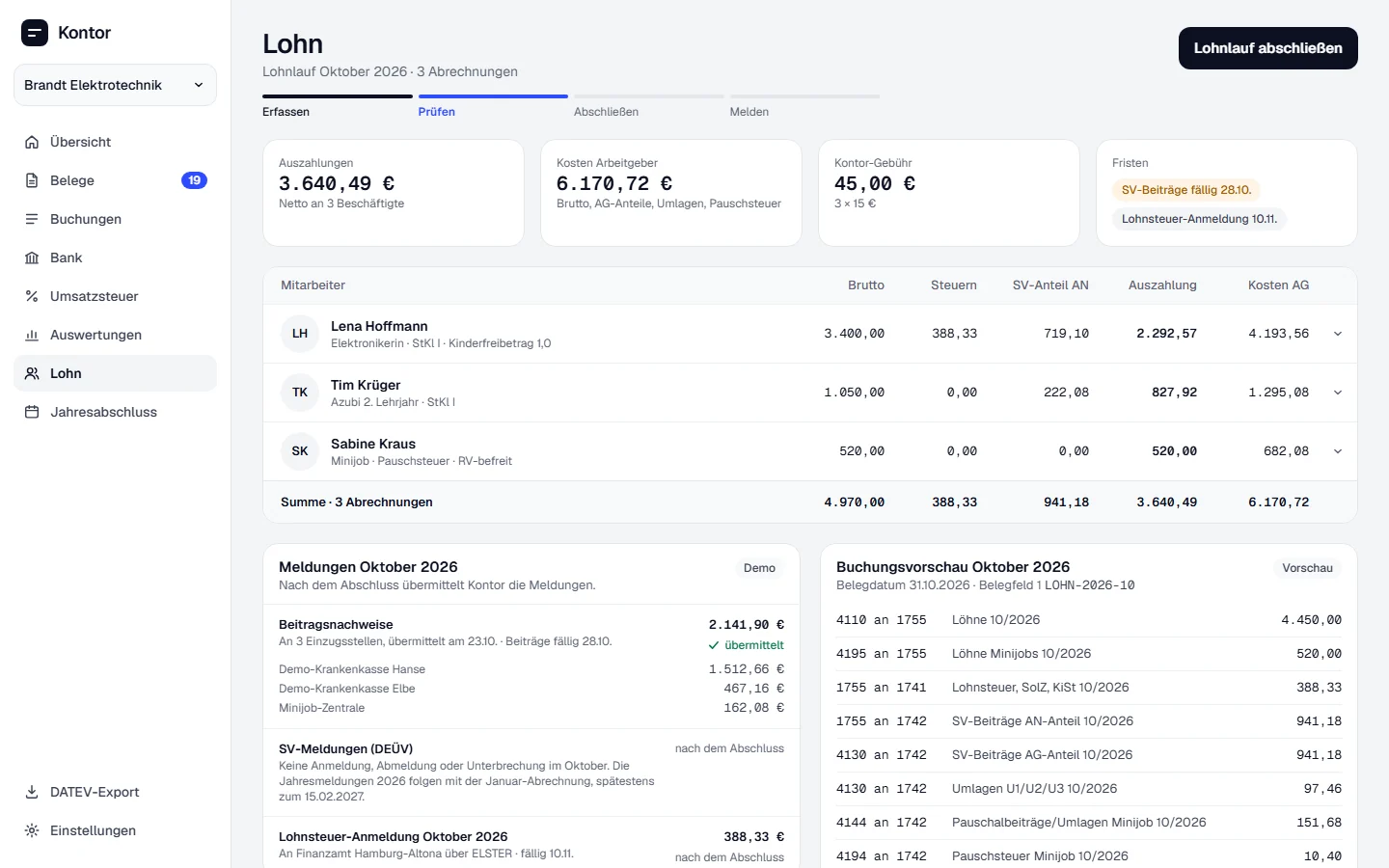The width and height of the screenshot is (1389, 868).
Task: Click the Umsatzsteuer percent icon
Action: [32, 296]
